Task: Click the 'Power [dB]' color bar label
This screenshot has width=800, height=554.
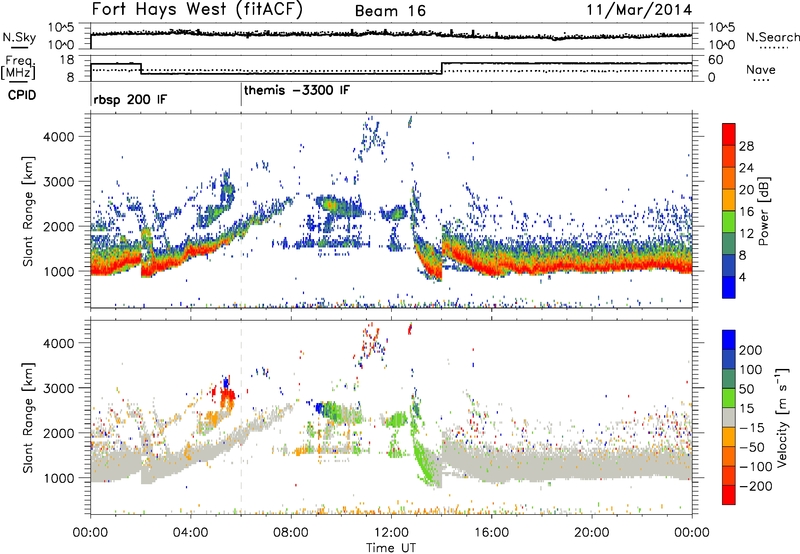Action: coord(763,211)
